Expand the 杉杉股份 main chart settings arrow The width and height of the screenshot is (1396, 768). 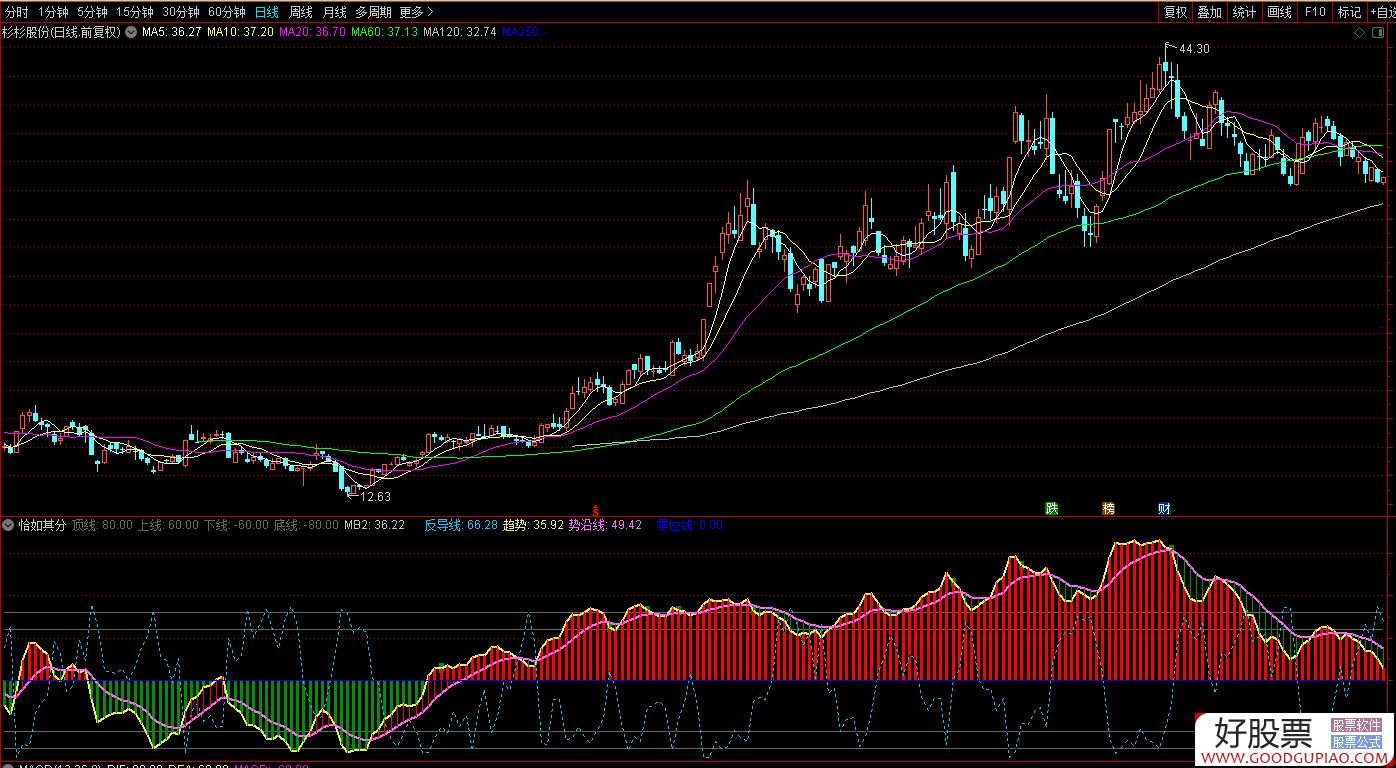tap(131, 32)
